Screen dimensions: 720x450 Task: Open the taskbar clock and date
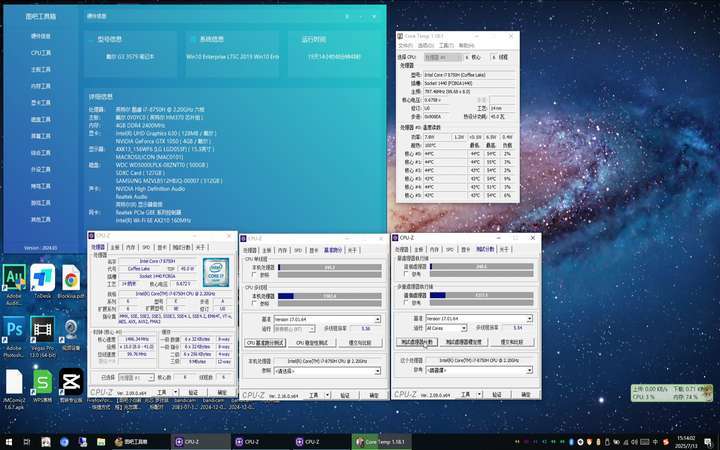[686, 442]
